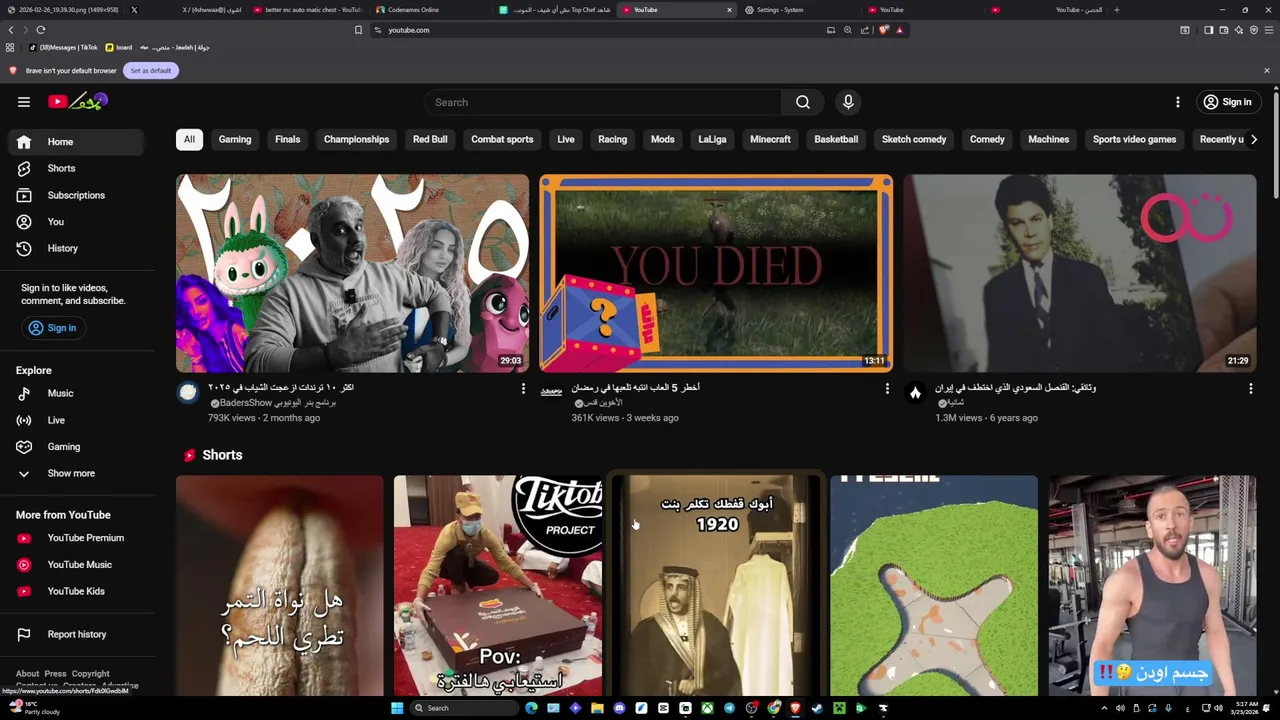Open the About footer link
Screen dimensions: 1280x720
tap(27, 674)
